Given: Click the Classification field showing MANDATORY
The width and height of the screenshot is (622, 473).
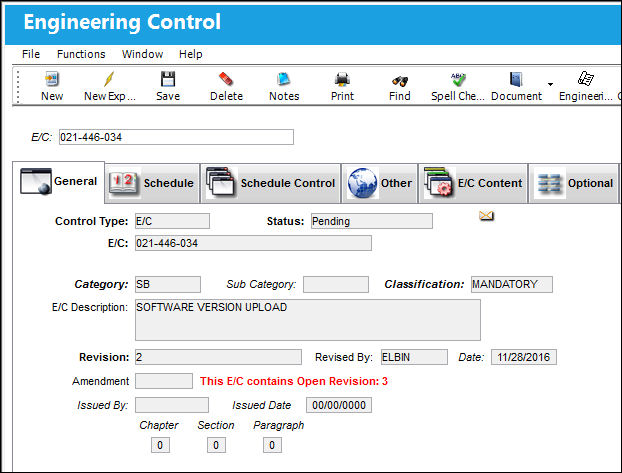Looking at the screenshot, I should [x=512, y=284].
